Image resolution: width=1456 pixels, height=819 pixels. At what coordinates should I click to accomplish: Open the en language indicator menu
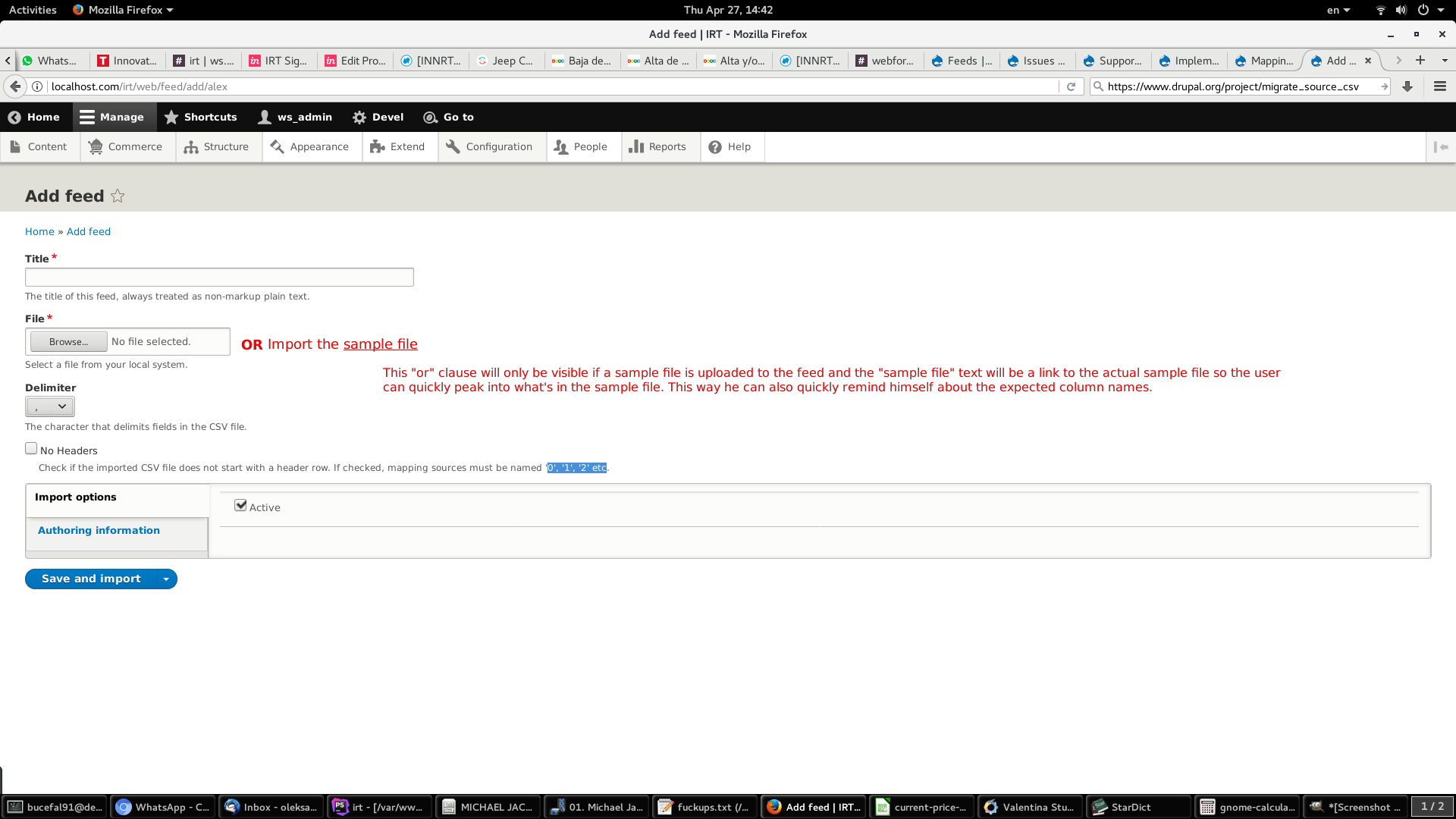1338,10
